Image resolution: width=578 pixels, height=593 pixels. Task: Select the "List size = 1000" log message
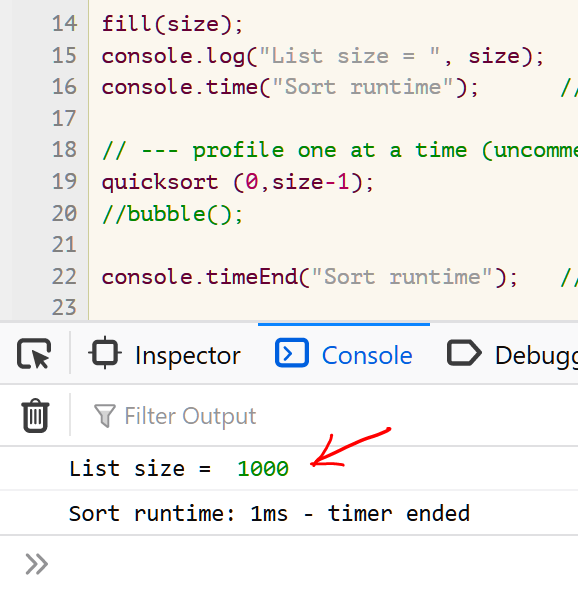[x=289, y=469]
